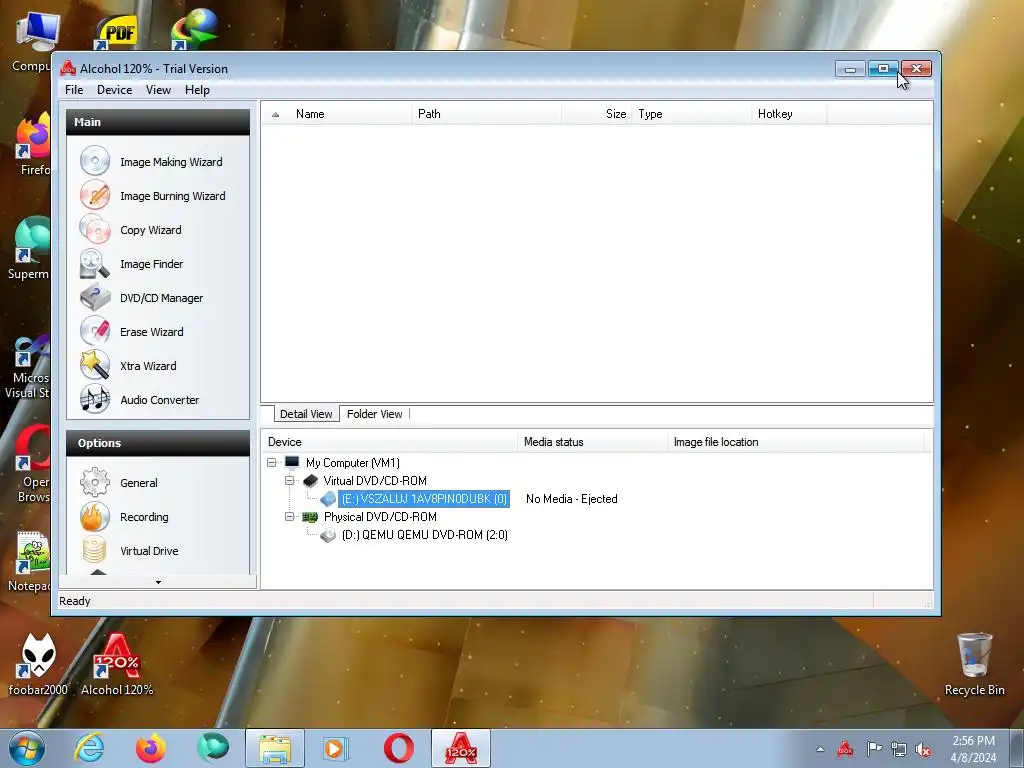Image resolution: width=1024 pixels, height=768 pixels.
Task: Click the network tray icon
Action: click(x=899, y=749)
